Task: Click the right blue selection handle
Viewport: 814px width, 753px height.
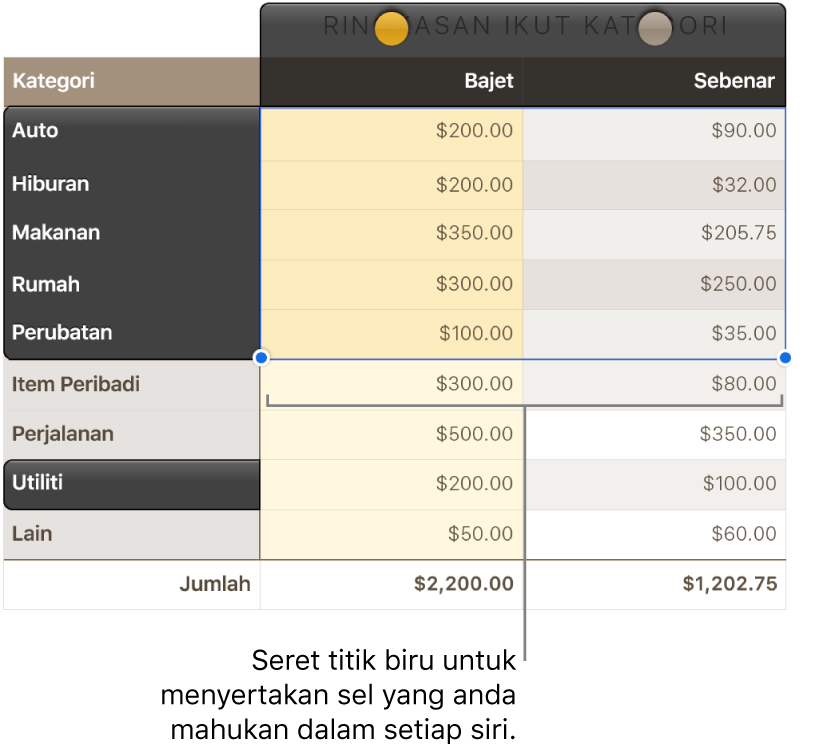Action: click(785, 357)
